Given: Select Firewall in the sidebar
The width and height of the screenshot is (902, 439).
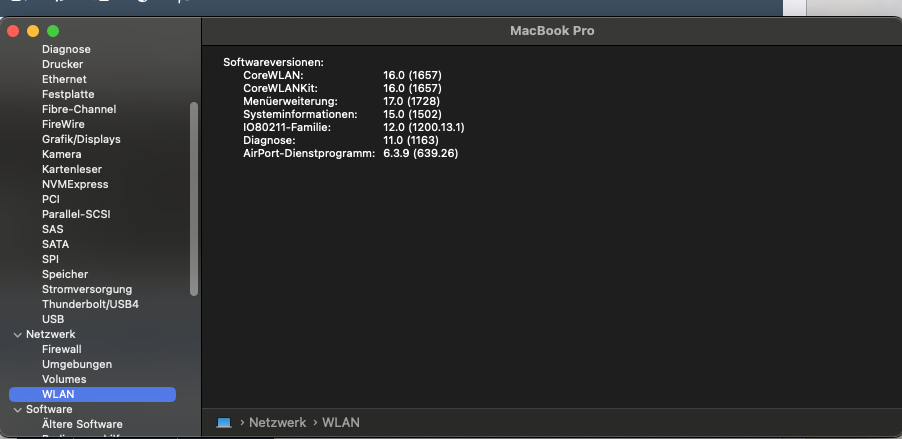Looking at the screenshot, I should pyautogui.click(x=62, y=349).
